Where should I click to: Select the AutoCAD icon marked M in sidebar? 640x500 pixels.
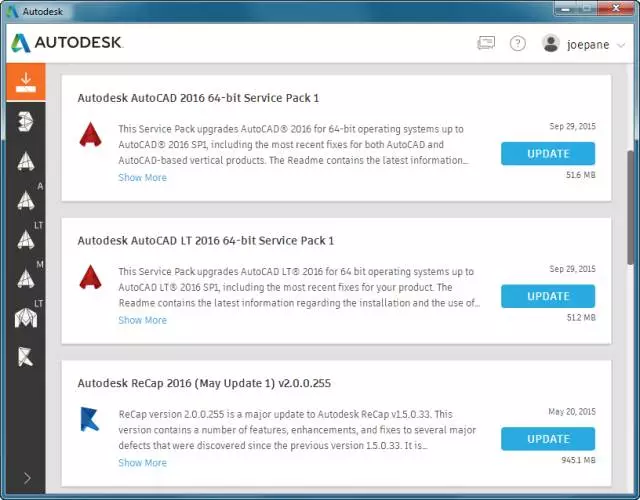(25, 279)
